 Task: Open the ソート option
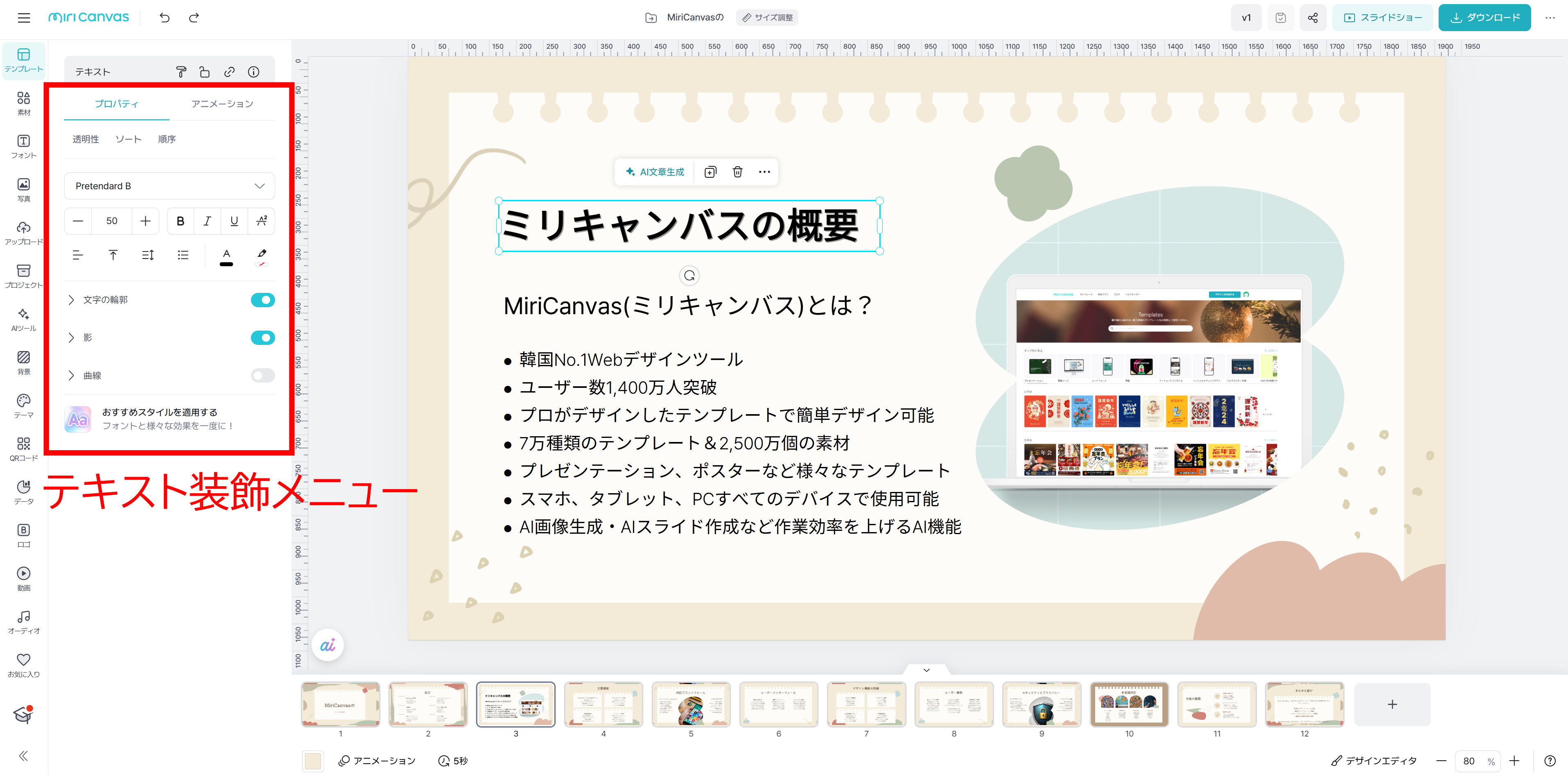[x=129, y=139]
